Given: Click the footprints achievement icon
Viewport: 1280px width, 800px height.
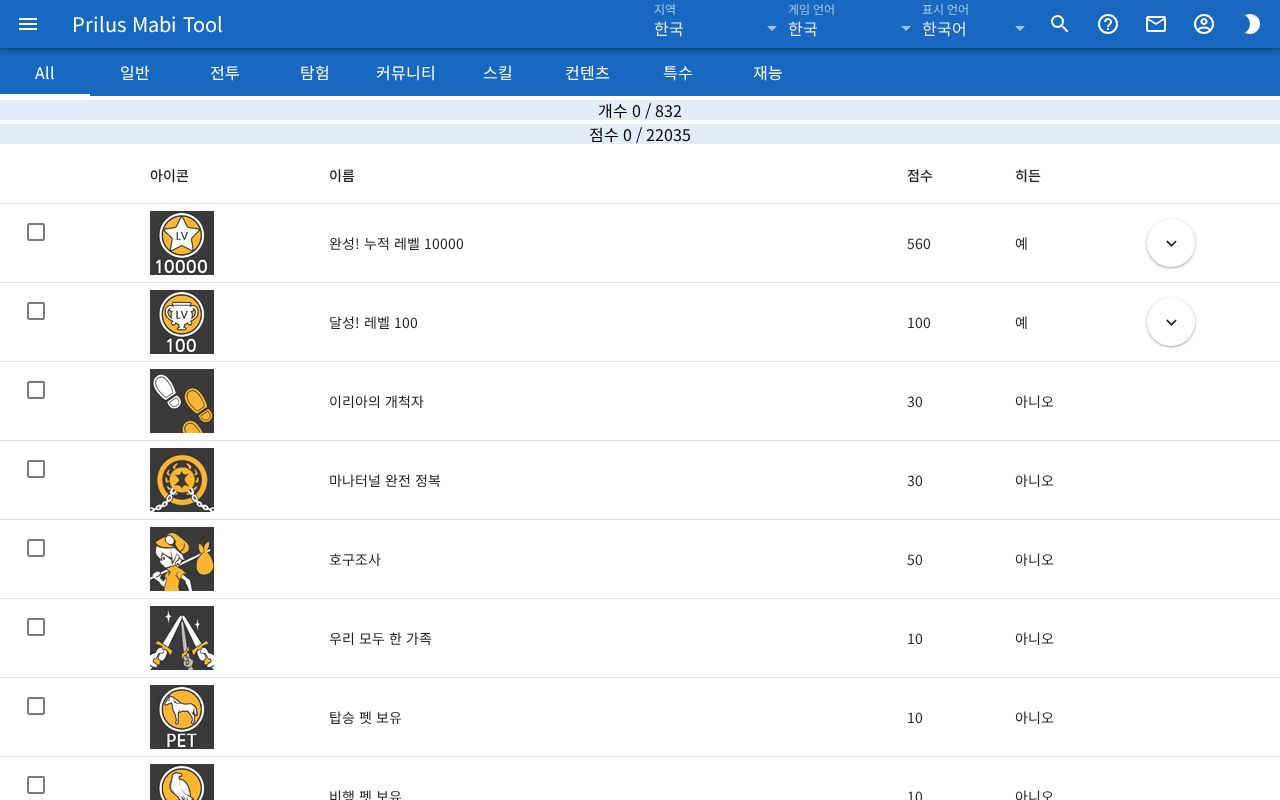Looking at the screenshot, I should 182,401.
